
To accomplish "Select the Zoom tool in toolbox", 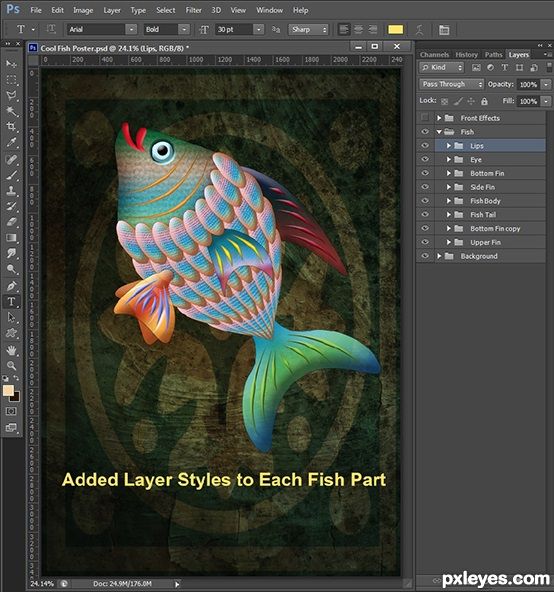I will tap(11, 365).
